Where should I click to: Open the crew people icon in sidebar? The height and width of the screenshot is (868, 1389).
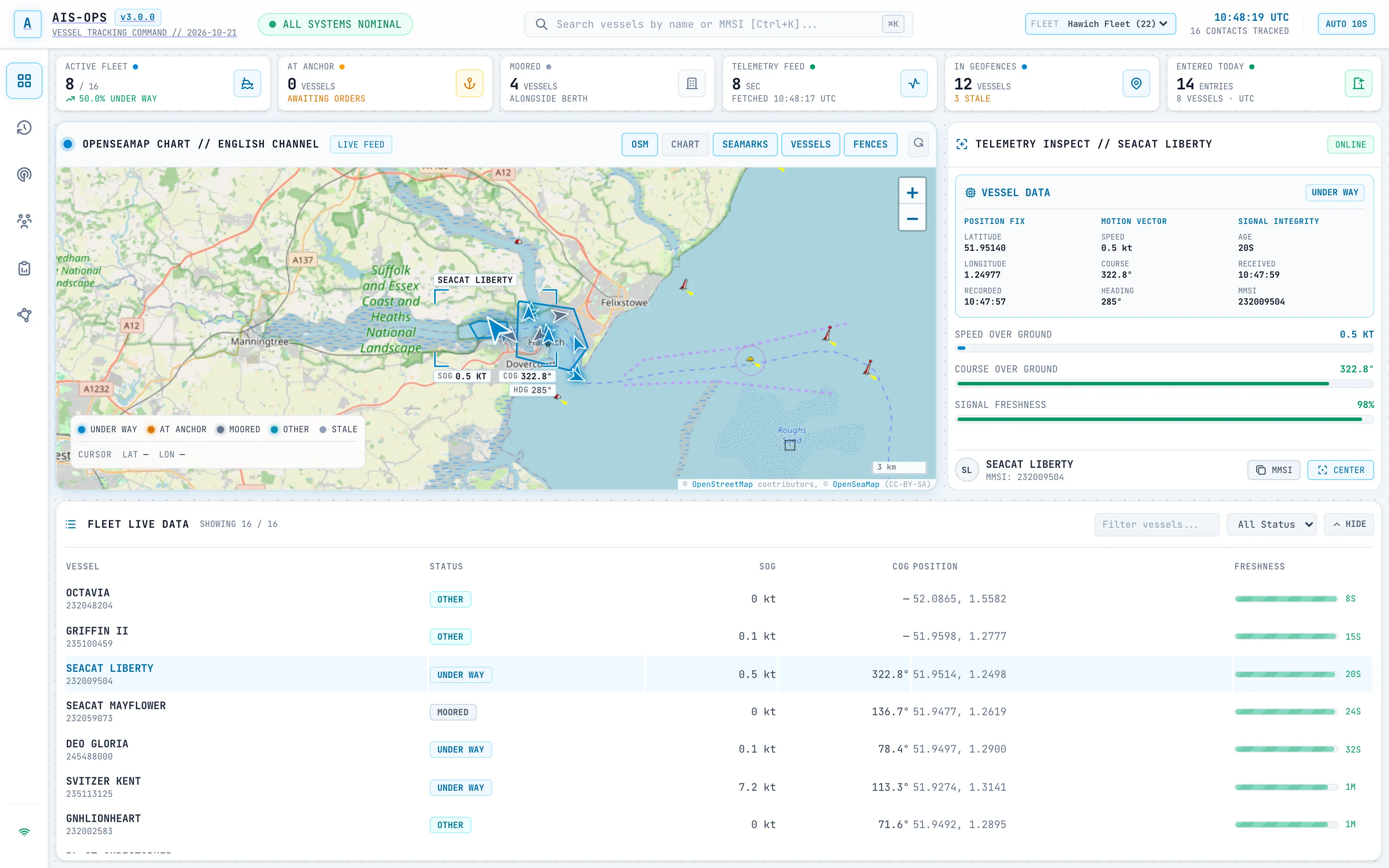pyautogui.click(x=24, y=221)
